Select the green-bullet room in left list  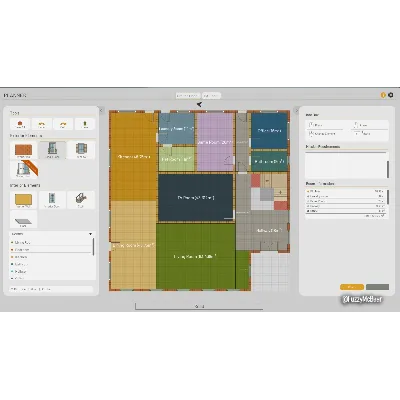point(52,242)
